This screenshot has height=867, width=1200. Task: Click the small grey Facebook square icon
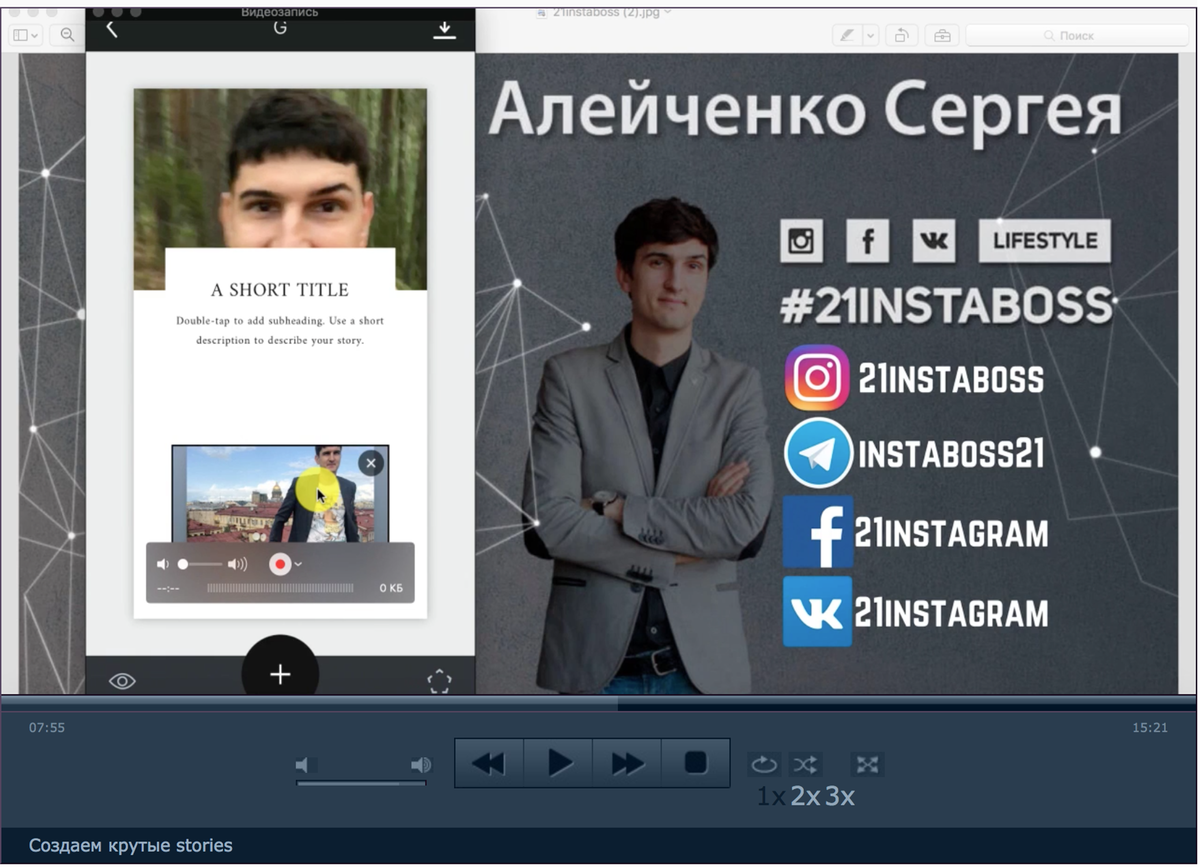point(867,240)
